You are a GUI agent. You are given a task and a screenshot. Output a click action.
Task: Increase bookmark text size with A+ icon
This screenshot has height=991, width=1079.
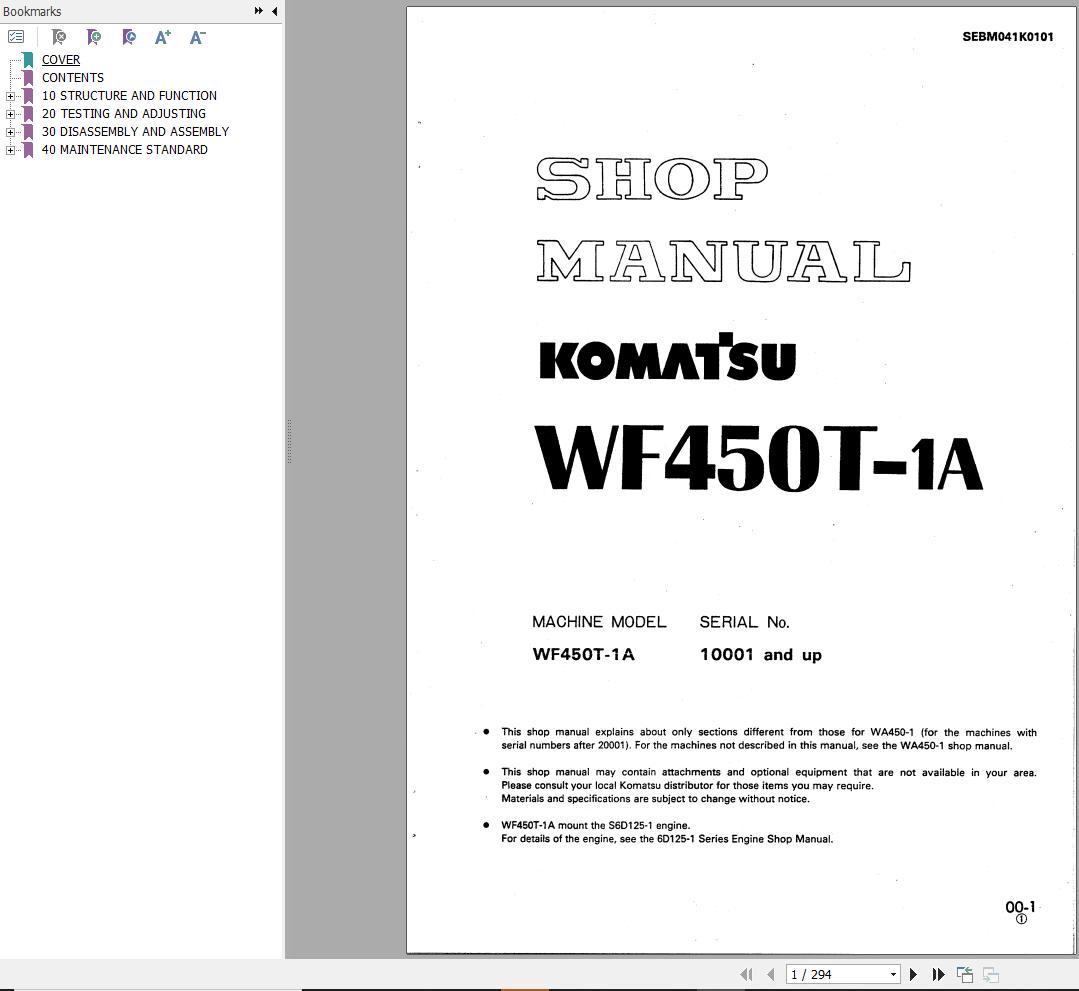[161, 36]
